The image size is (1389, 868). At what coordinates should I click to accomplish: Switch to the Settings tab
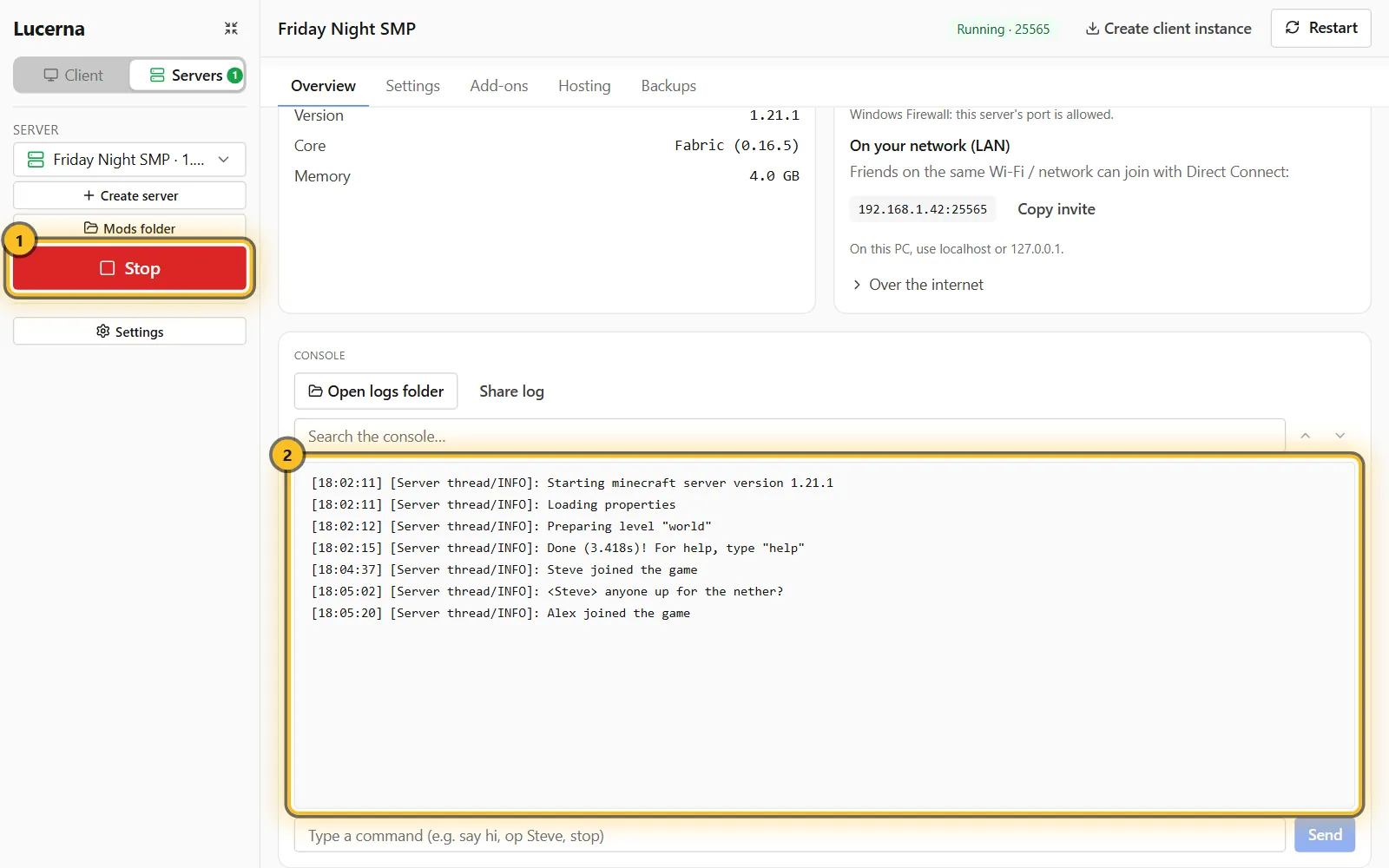pyautogui.click(x=412, y=86)
